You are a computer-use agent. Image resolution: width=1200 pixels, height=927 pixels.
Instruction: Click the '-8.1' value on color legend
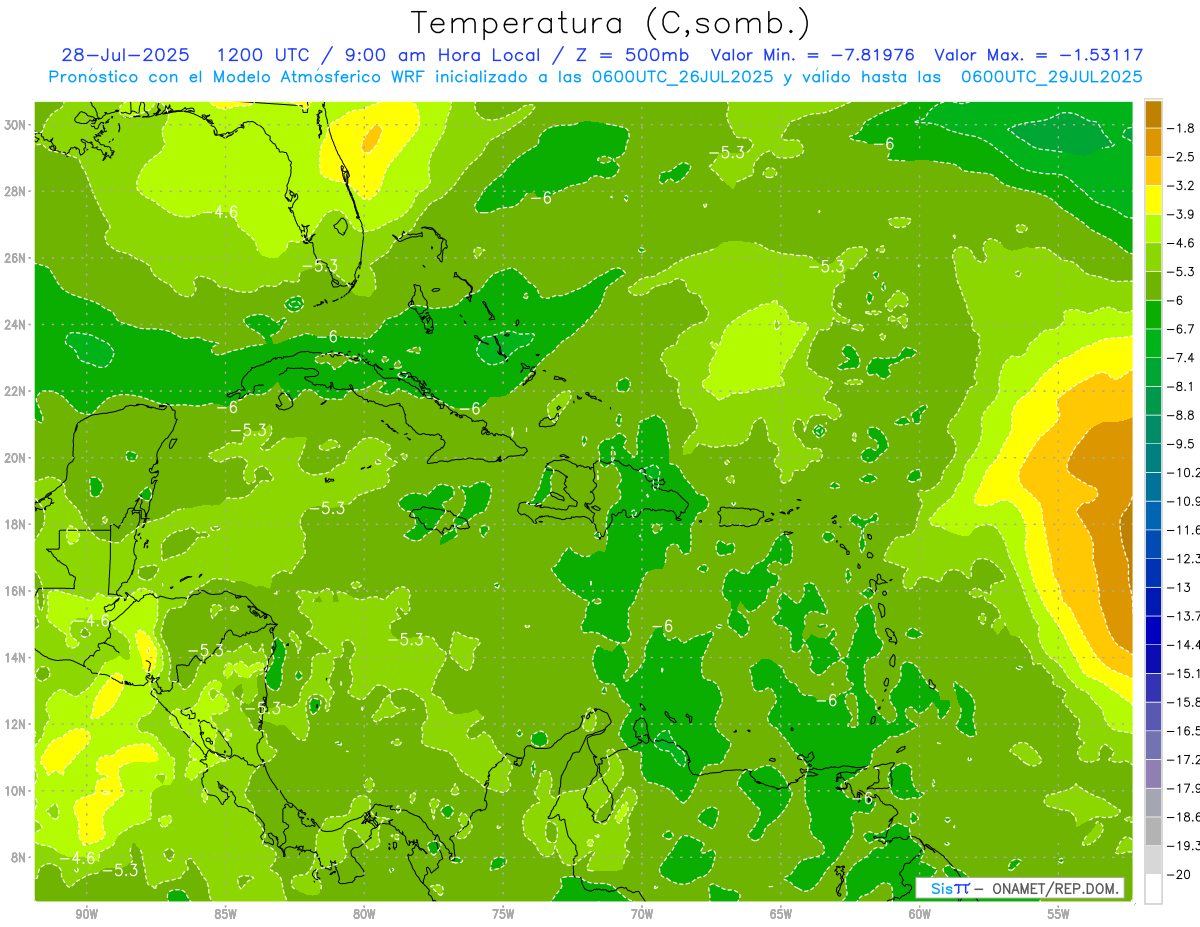coord(1183,386)
